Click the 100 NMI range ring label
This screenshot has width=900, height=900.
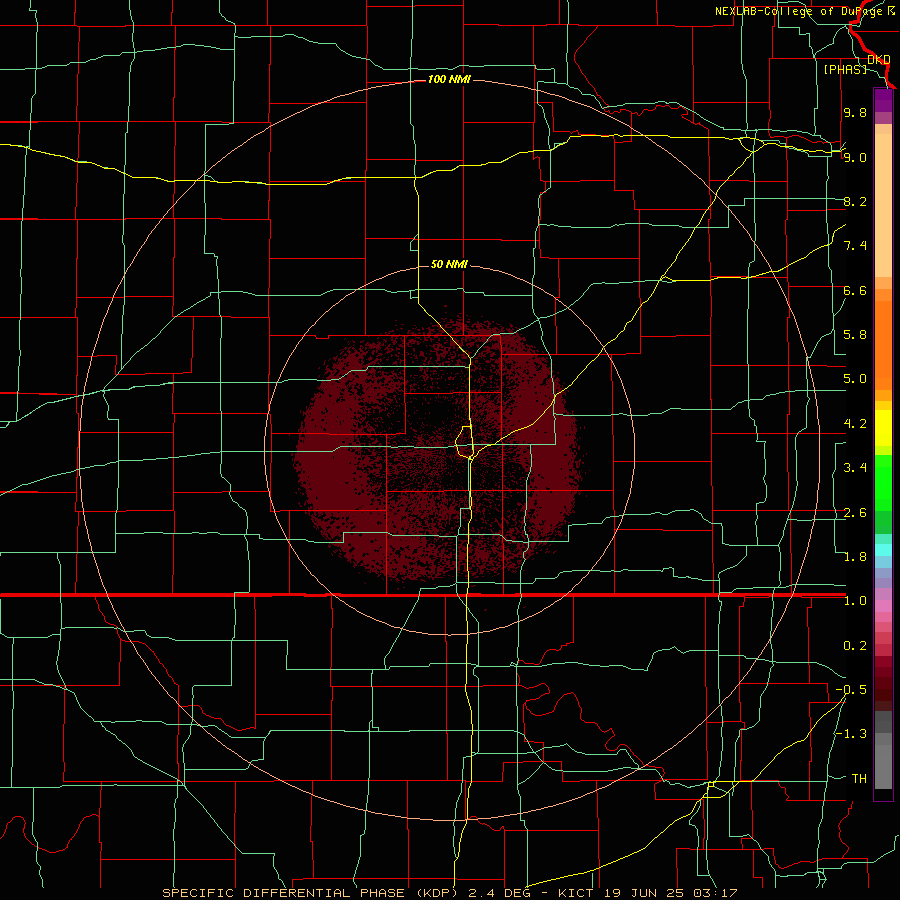click(449, 79)
